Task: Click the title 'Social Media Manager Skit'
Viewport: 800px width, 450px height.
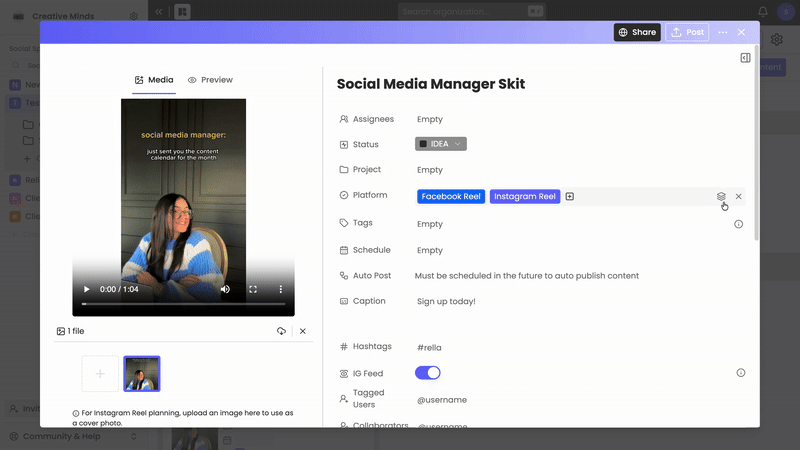Action: 431,84
